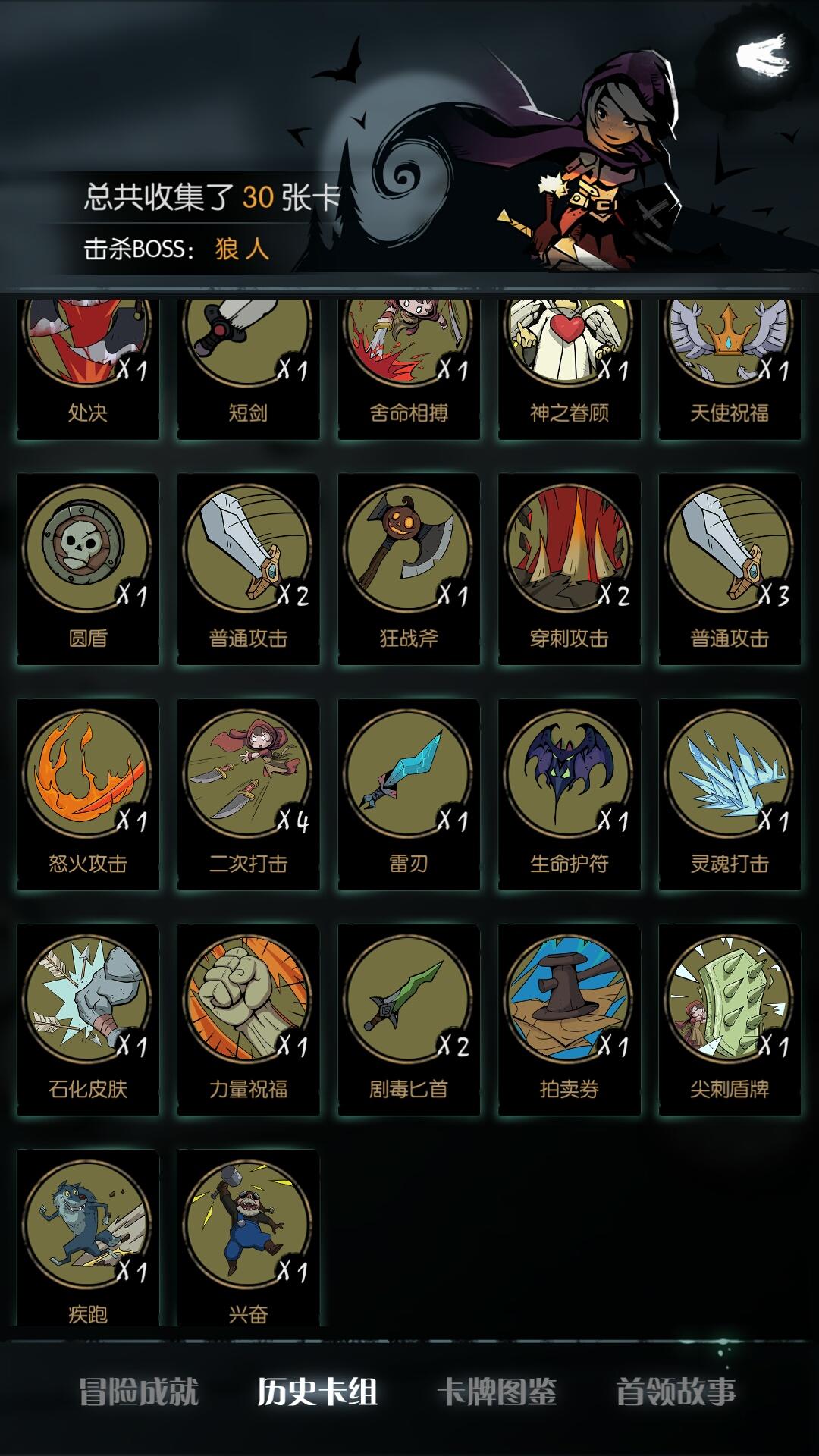Screen dimensions: 819x1456
Task: Open the 狂战斧 pumpkin axe card
Action: [x=409, y=569]
